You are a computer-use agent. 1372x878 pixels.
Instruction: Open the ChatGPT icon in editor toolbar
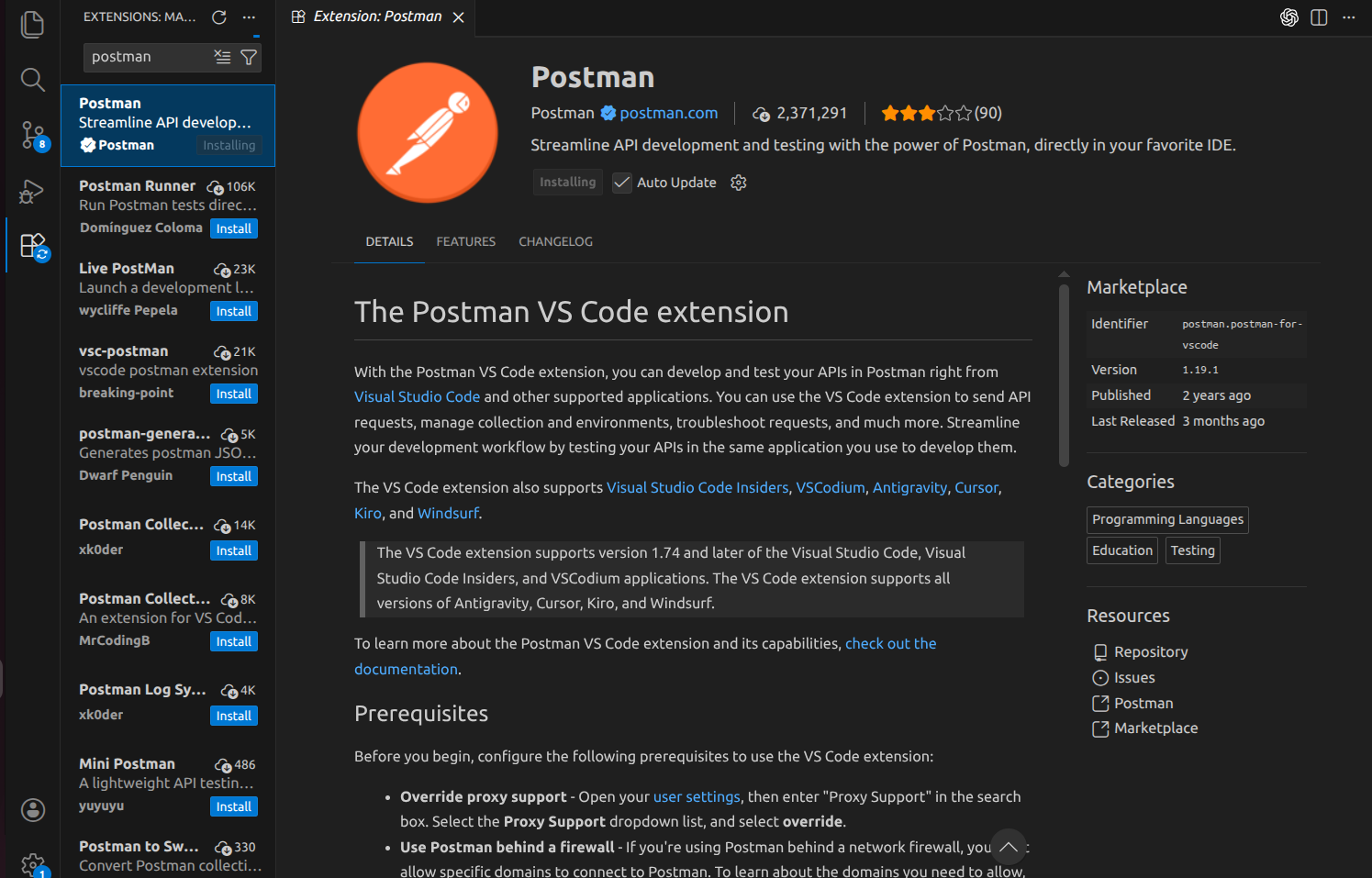click(1288, 17)
